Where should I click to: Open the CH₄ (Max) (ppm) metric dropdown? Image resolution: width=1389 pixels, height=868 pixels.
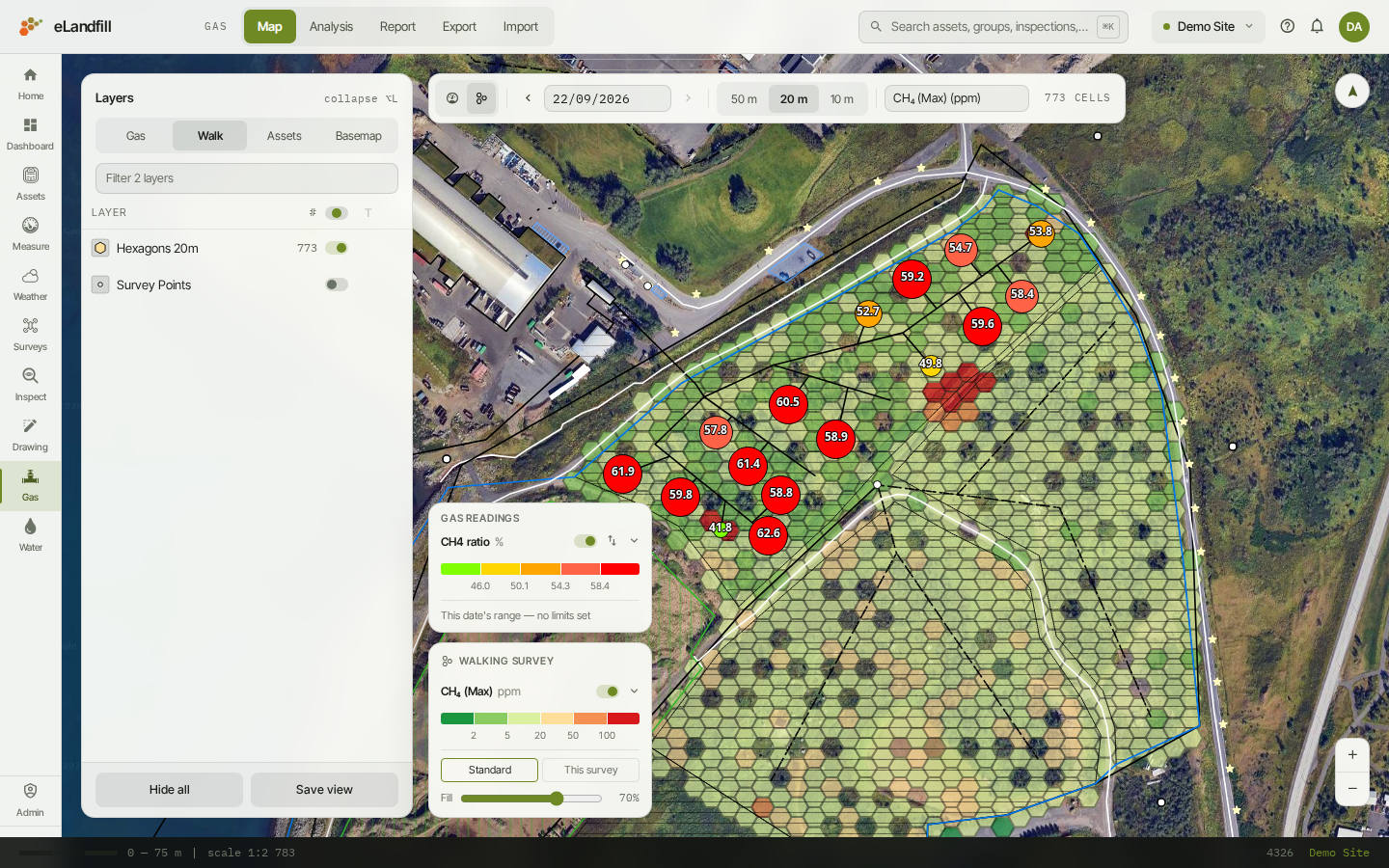tap(956, 98)
